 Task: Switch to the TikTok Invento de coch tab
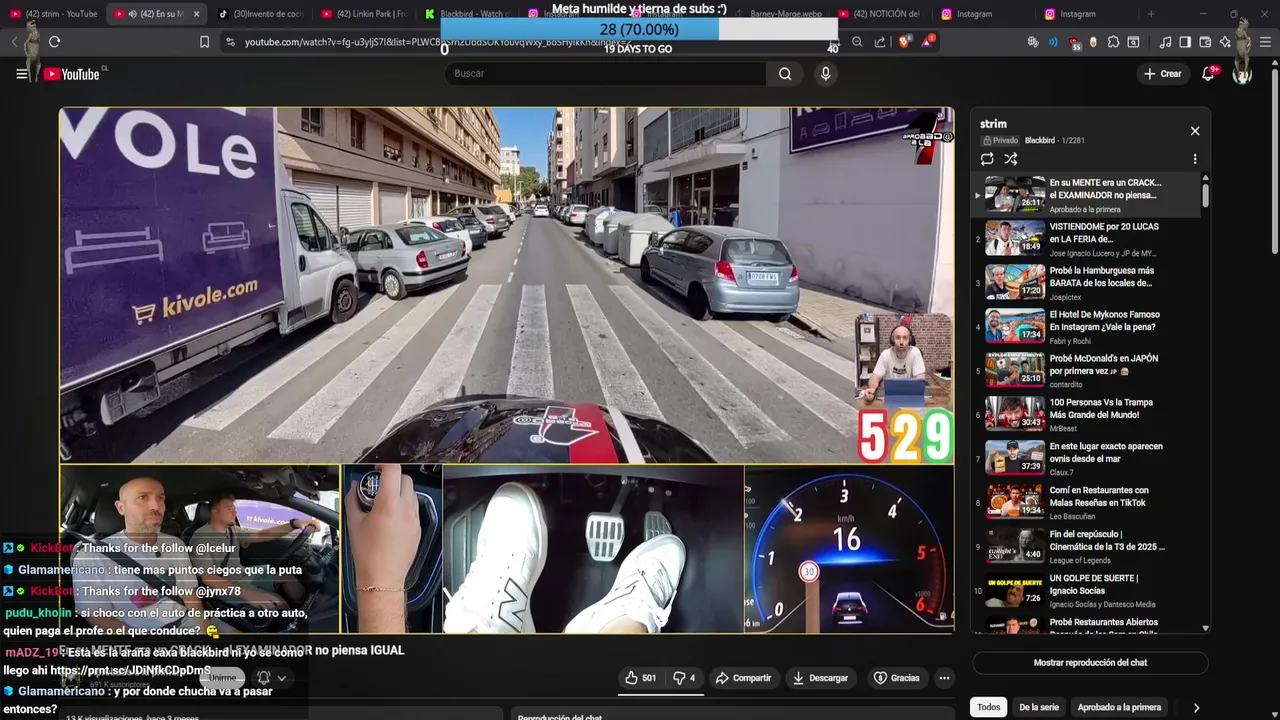click(261, 14)
